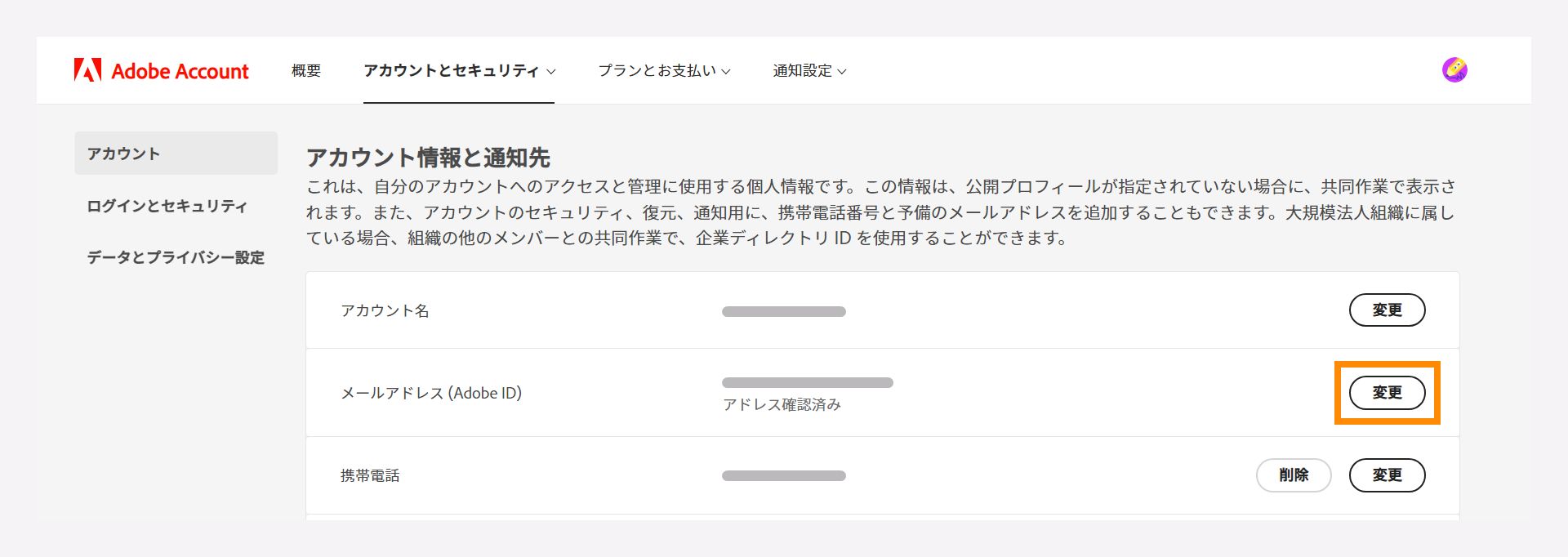Change the mobile phone number
Viewport: 1568px width, 557px height.
[1387, 475]
